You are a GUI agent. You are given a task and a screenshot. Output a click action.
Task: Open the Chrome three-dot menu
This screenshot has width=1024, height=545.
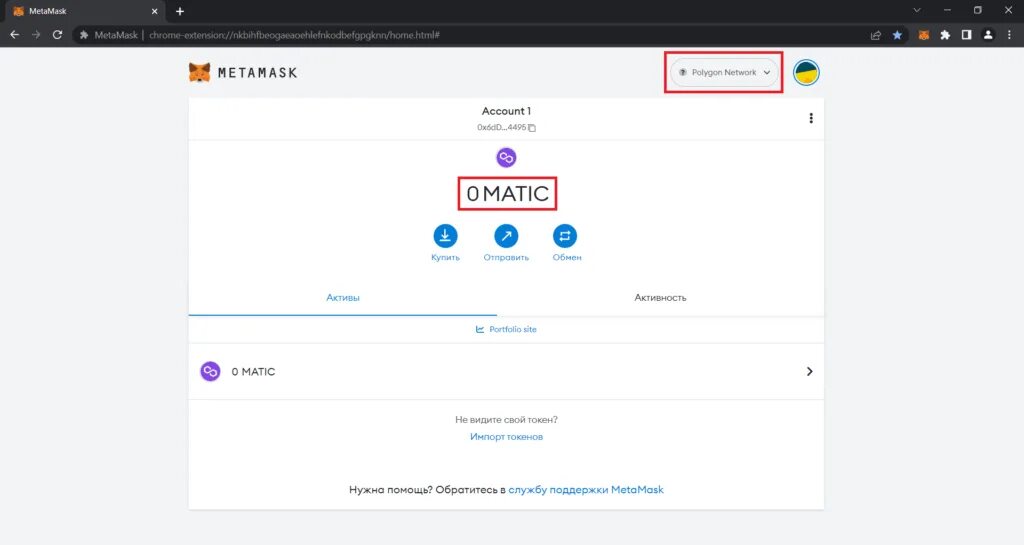1010,35
